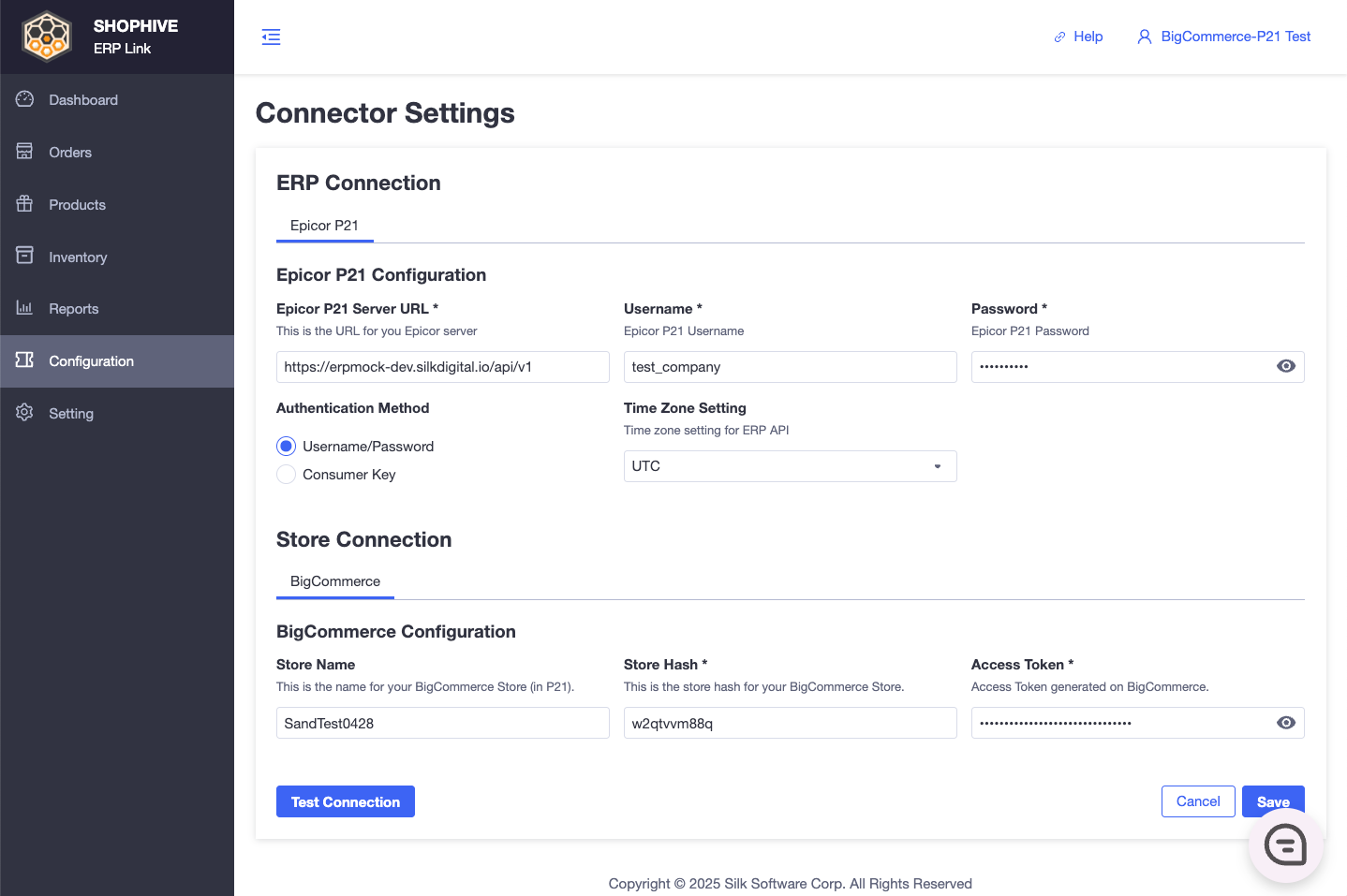Switch to the Epicor P21 tab
1347x896 pixels.
pos(324,226)
